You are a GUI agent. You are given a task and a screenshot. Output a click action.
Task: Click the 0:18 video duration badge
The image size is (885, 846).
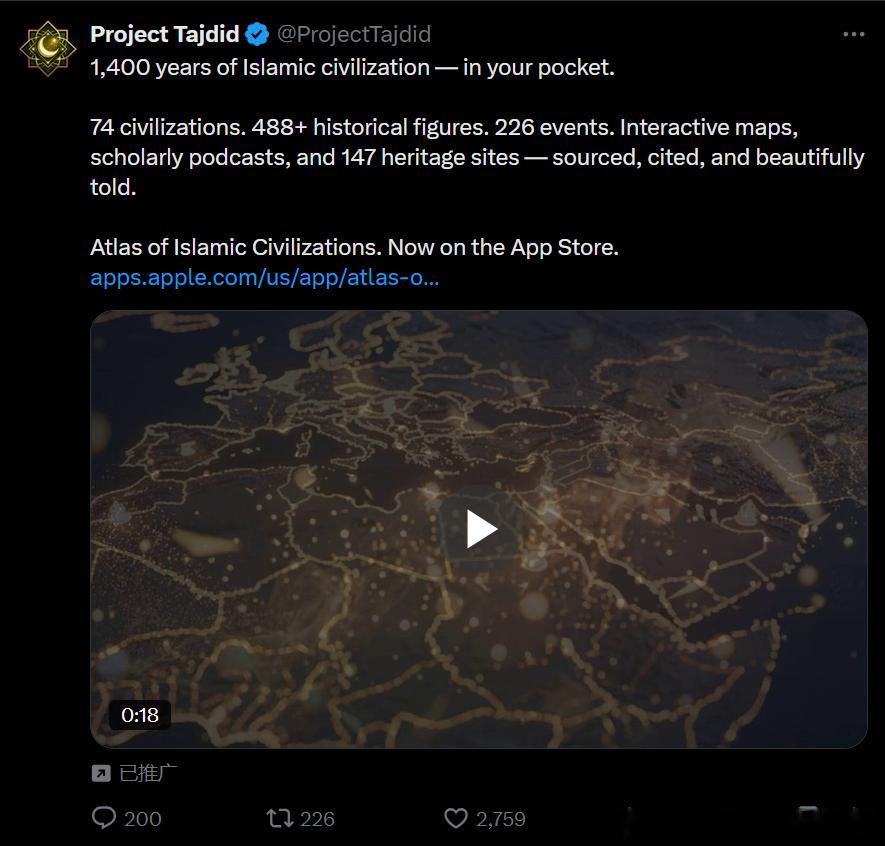(140, 715)
